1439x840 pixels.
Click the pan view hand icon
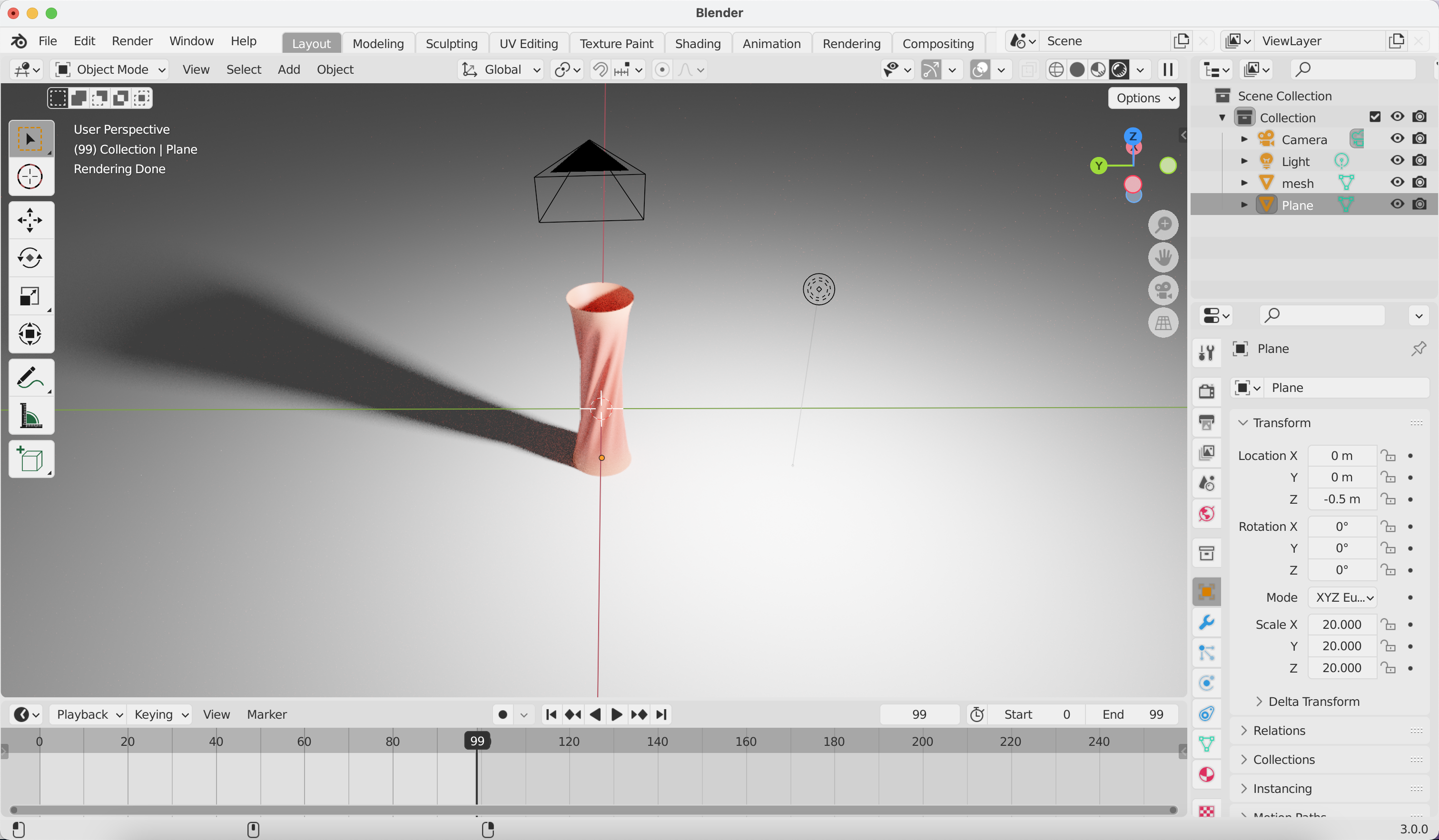[1163, 257]
